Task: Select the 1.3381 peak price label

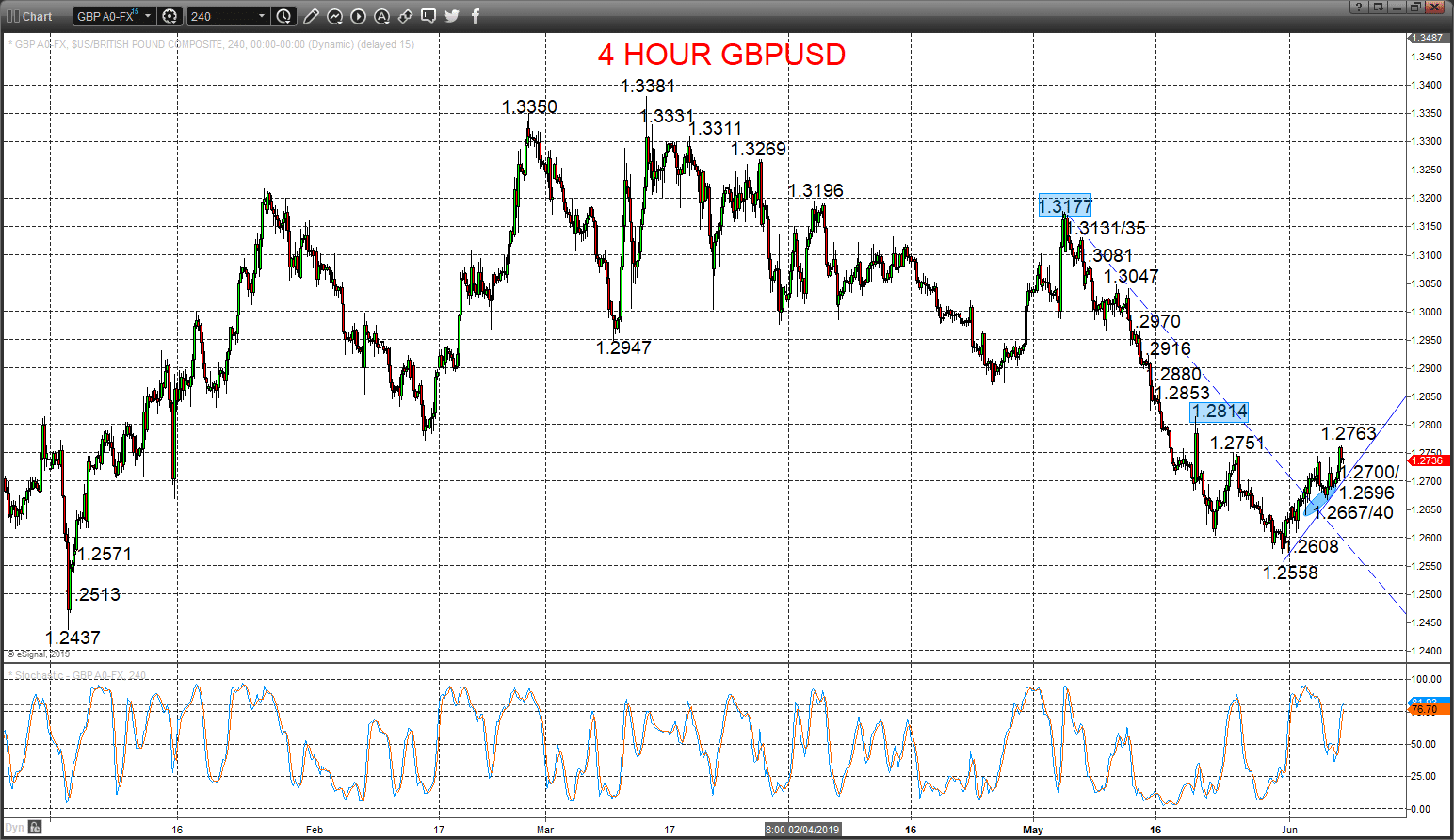Action: click(x=648, y=86)
